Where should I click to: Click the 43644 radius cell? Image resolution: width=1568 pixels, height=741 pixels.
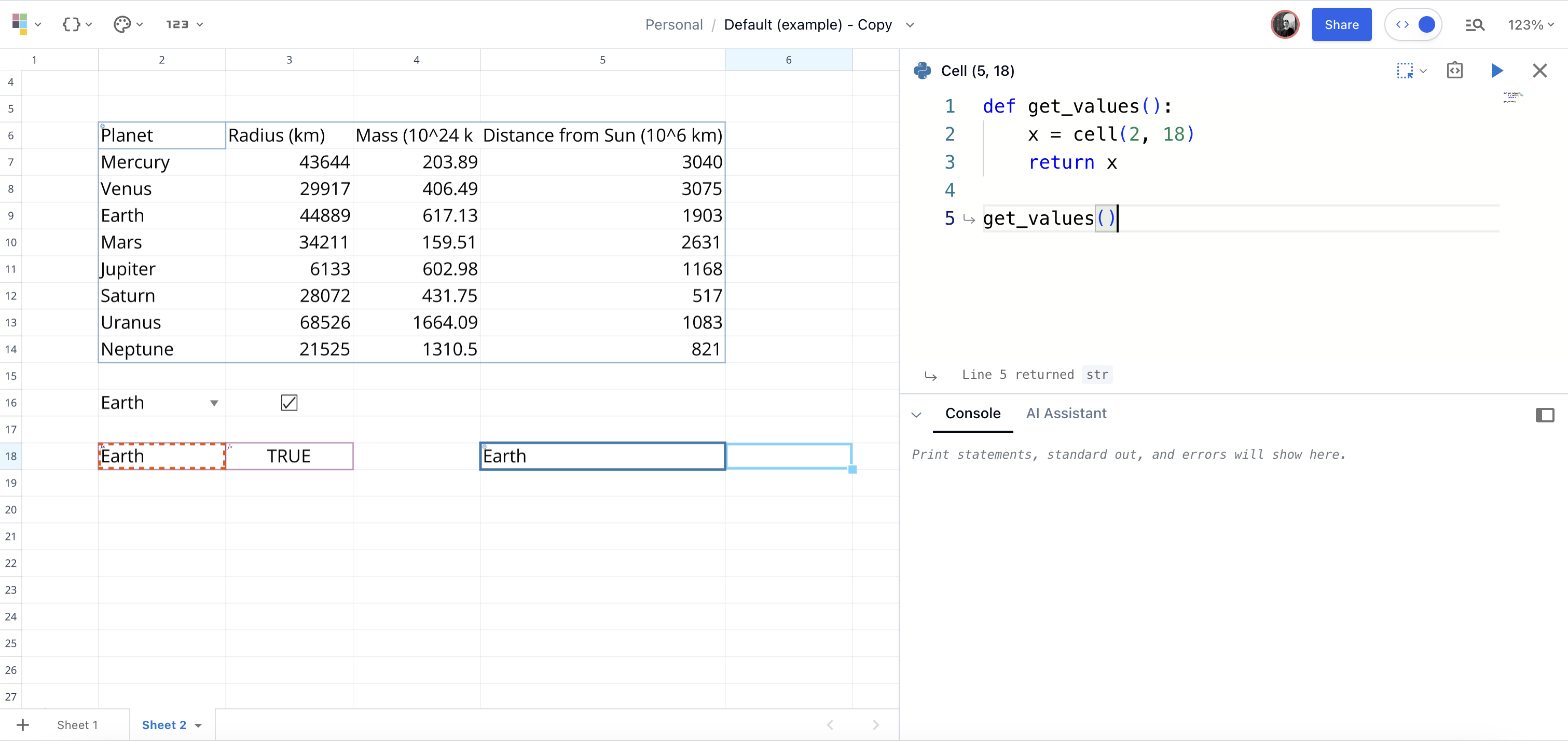pyautogui.click(x=289, y=162)
